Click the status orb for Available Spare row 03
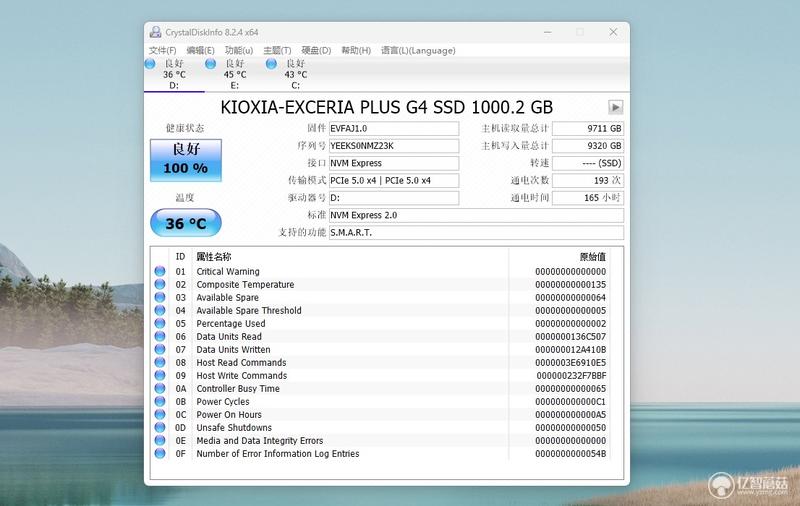The image size is (800, 506). tap(160, 297)
